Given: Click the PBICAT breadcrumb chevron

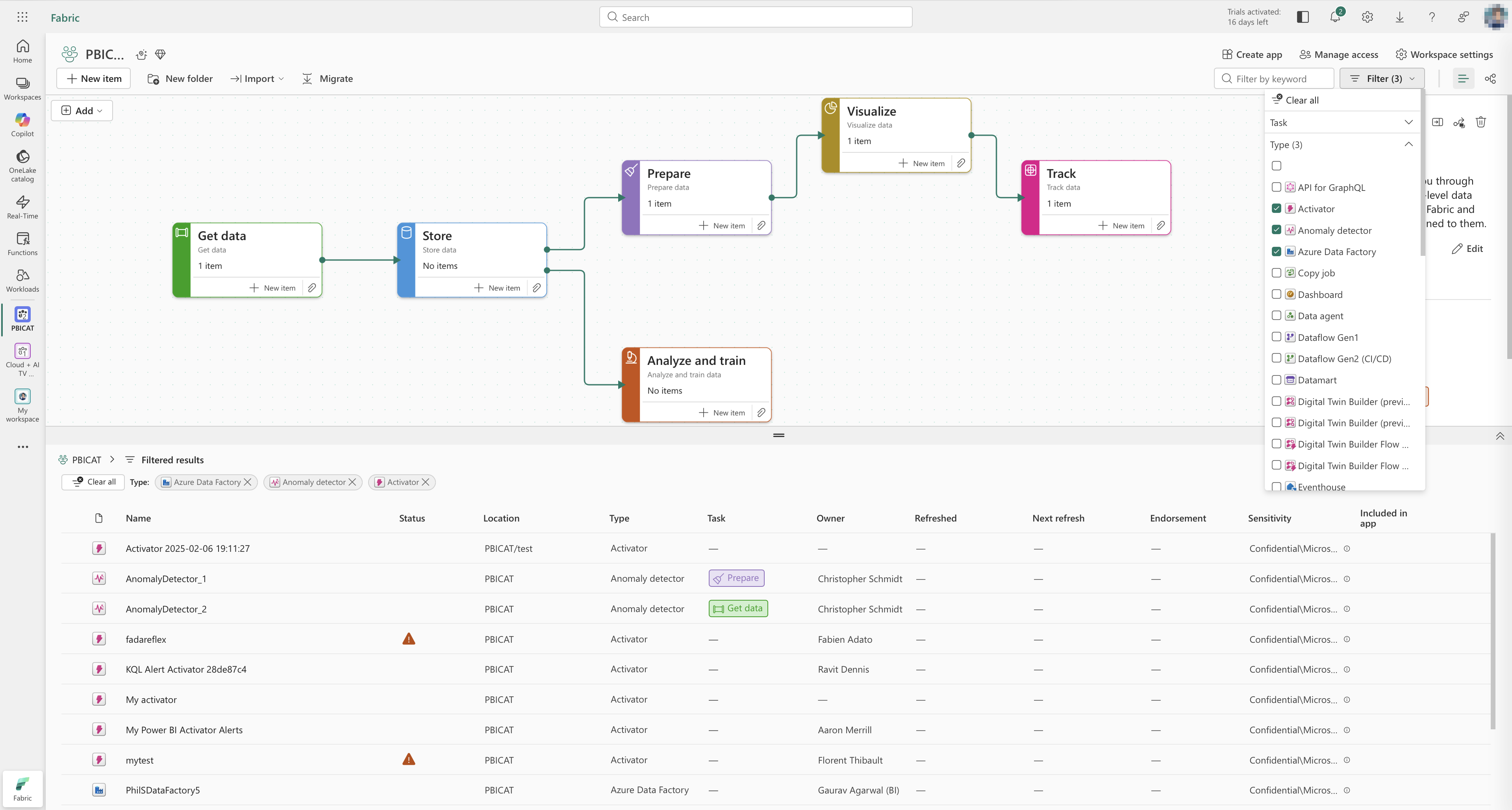Looking at the screenshot, I should click(x=112, y=459).
